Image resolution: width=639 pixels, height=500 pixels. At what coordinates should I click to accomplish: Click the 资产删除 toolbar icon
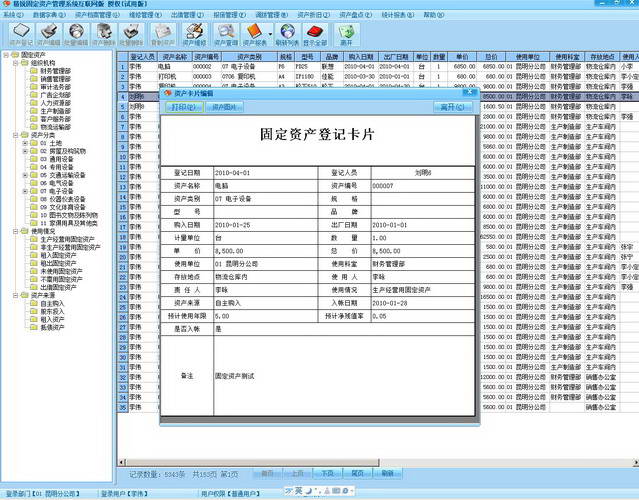click(104, 34)
